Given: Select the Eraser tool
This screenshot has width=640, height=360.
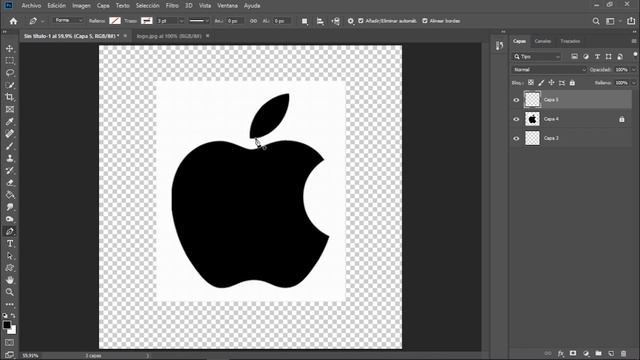Looking at the screenshot, I should pos(10,183).
